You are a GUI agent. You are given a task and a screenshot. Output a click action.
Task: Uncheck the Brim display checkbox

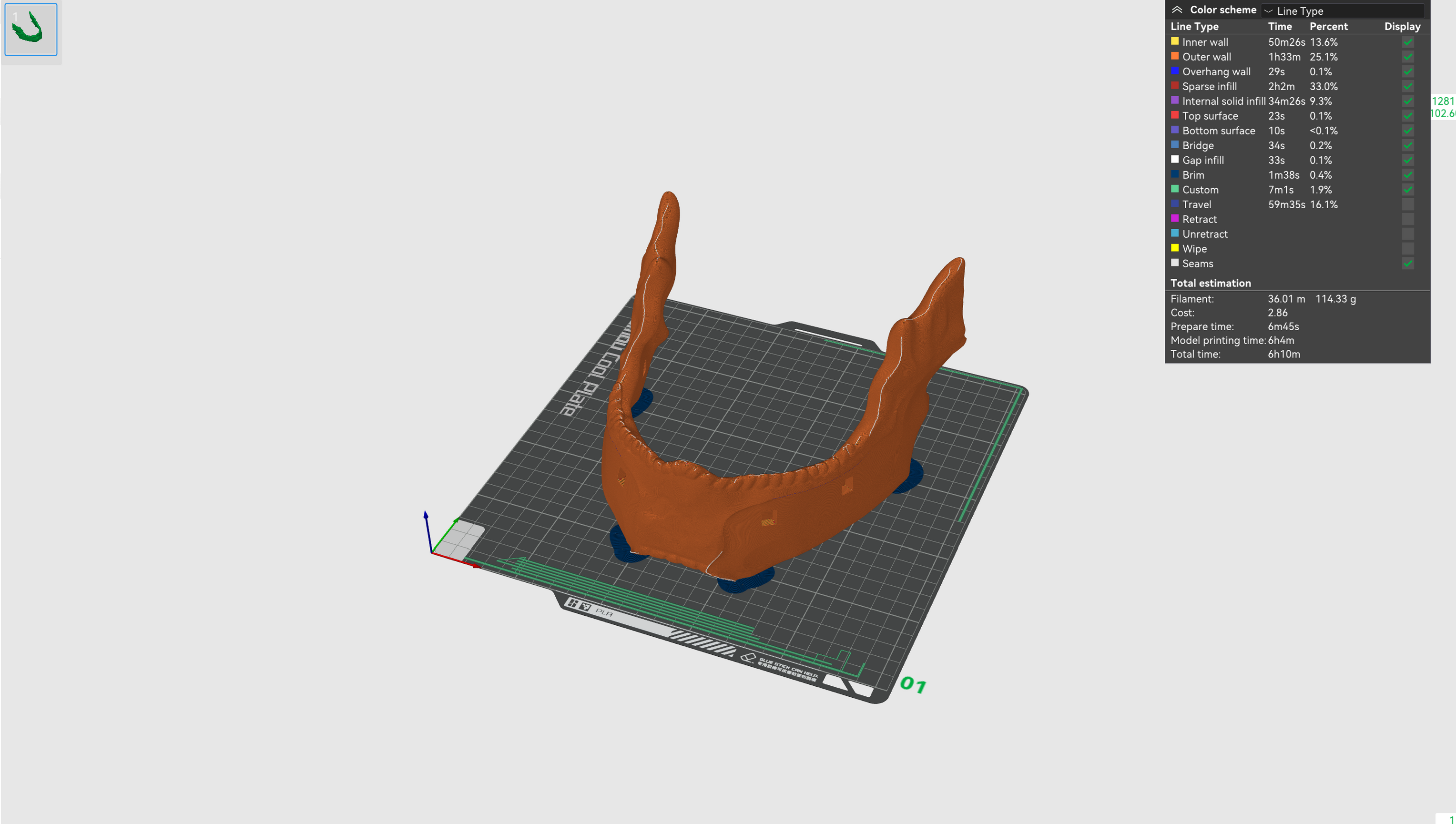(x=1407, y=175)
